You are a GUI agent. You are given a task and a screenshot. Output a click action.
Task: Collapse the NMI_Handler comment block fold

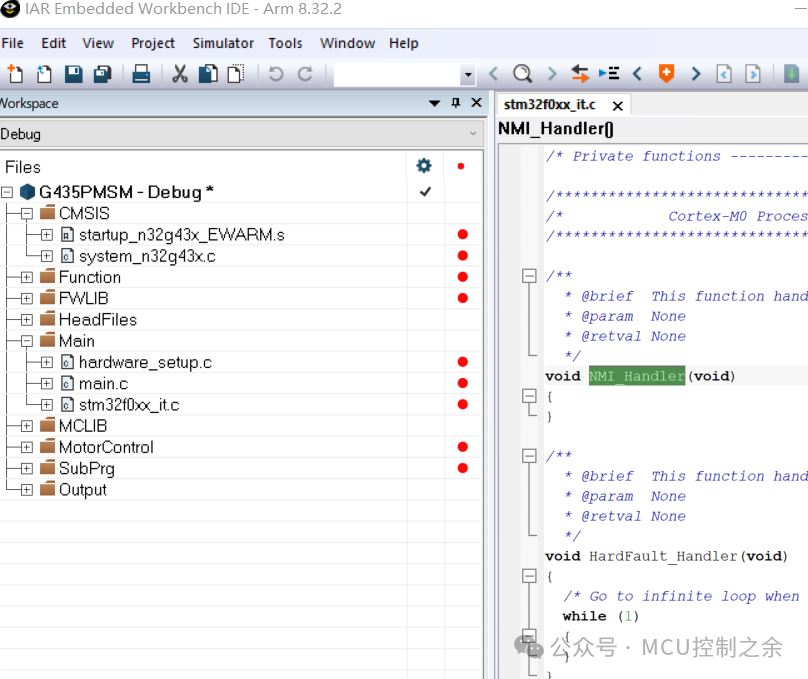(x=529, y=276)
